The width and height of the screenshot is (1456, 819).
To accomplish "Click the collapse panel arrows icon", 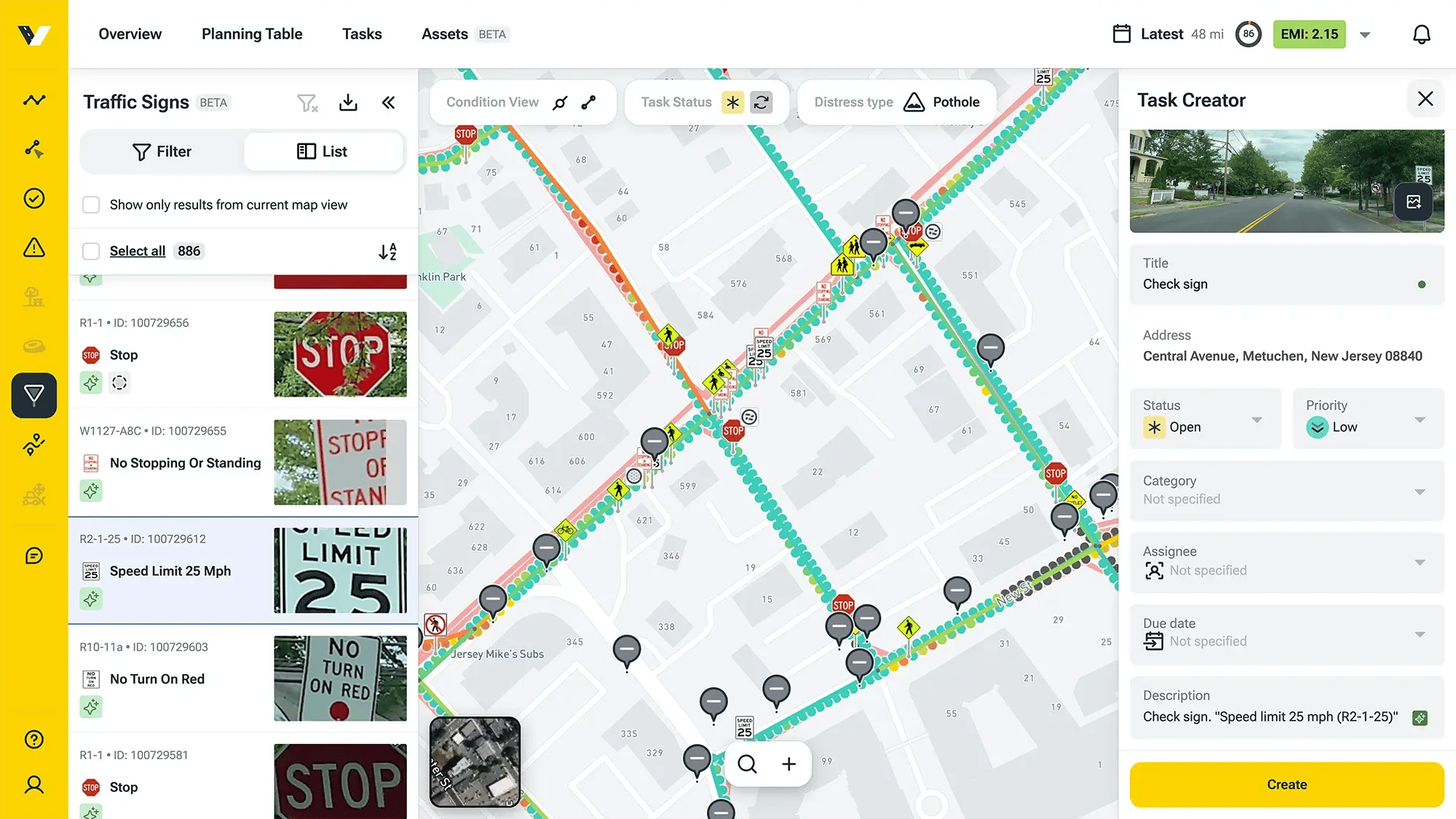I will coord(389,102).
